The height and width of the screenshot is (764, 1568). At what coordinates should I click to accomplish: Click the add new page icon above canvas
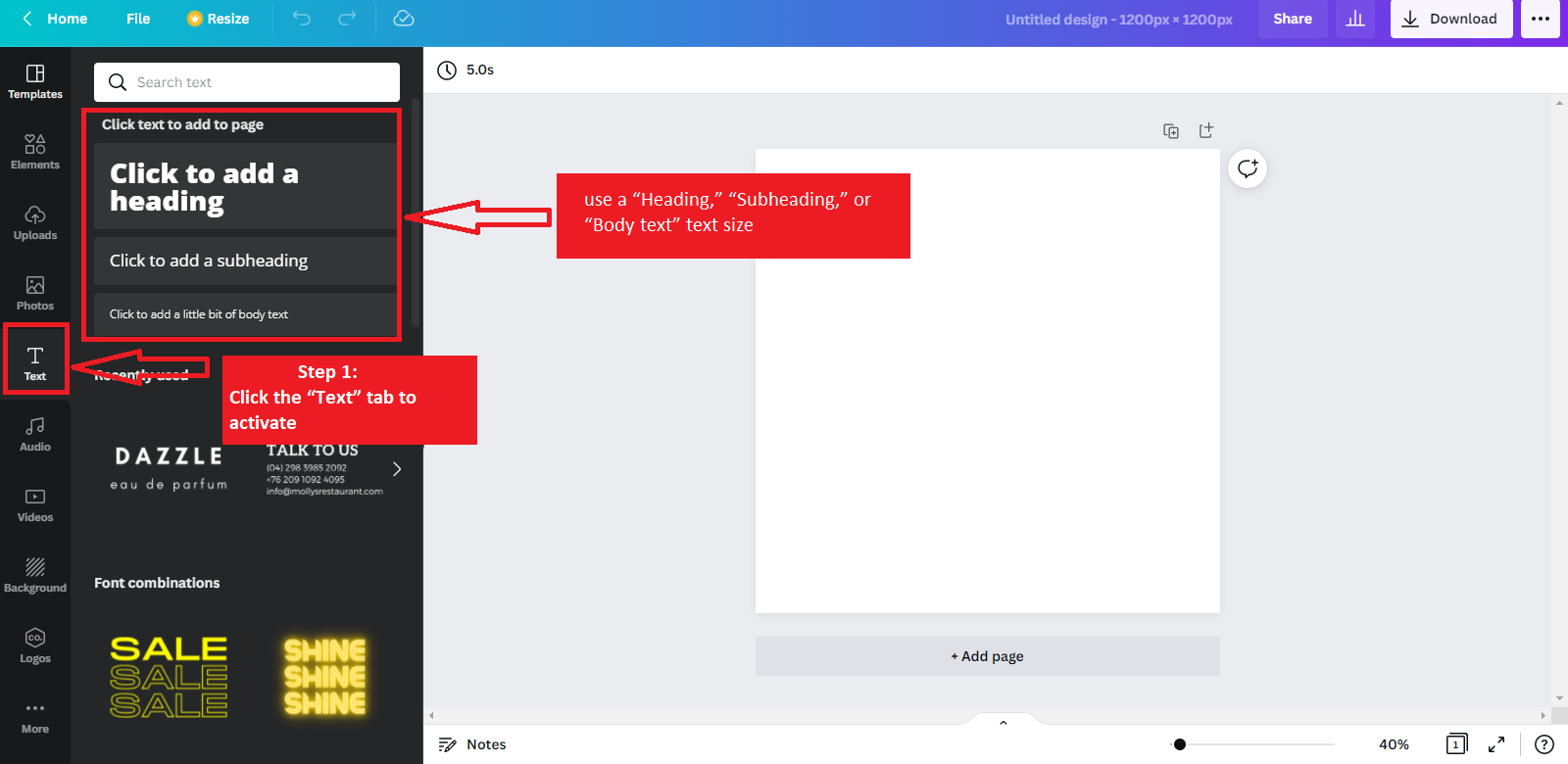coord(1206,130)
